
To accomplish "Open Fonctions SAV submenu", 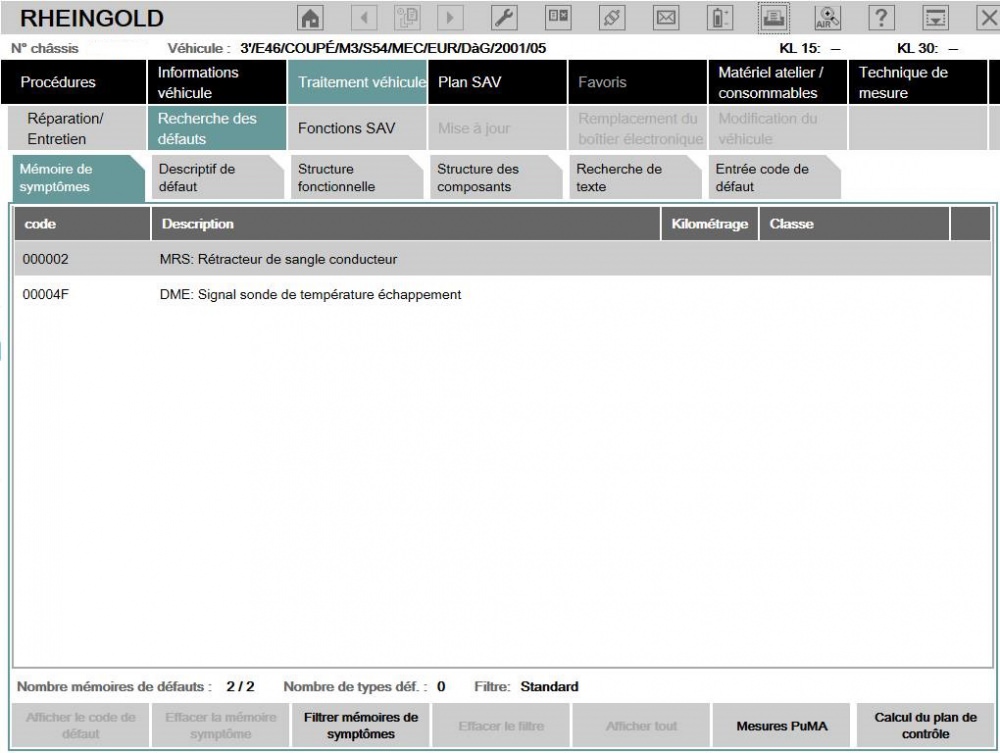I will click(x=357, y=128).
